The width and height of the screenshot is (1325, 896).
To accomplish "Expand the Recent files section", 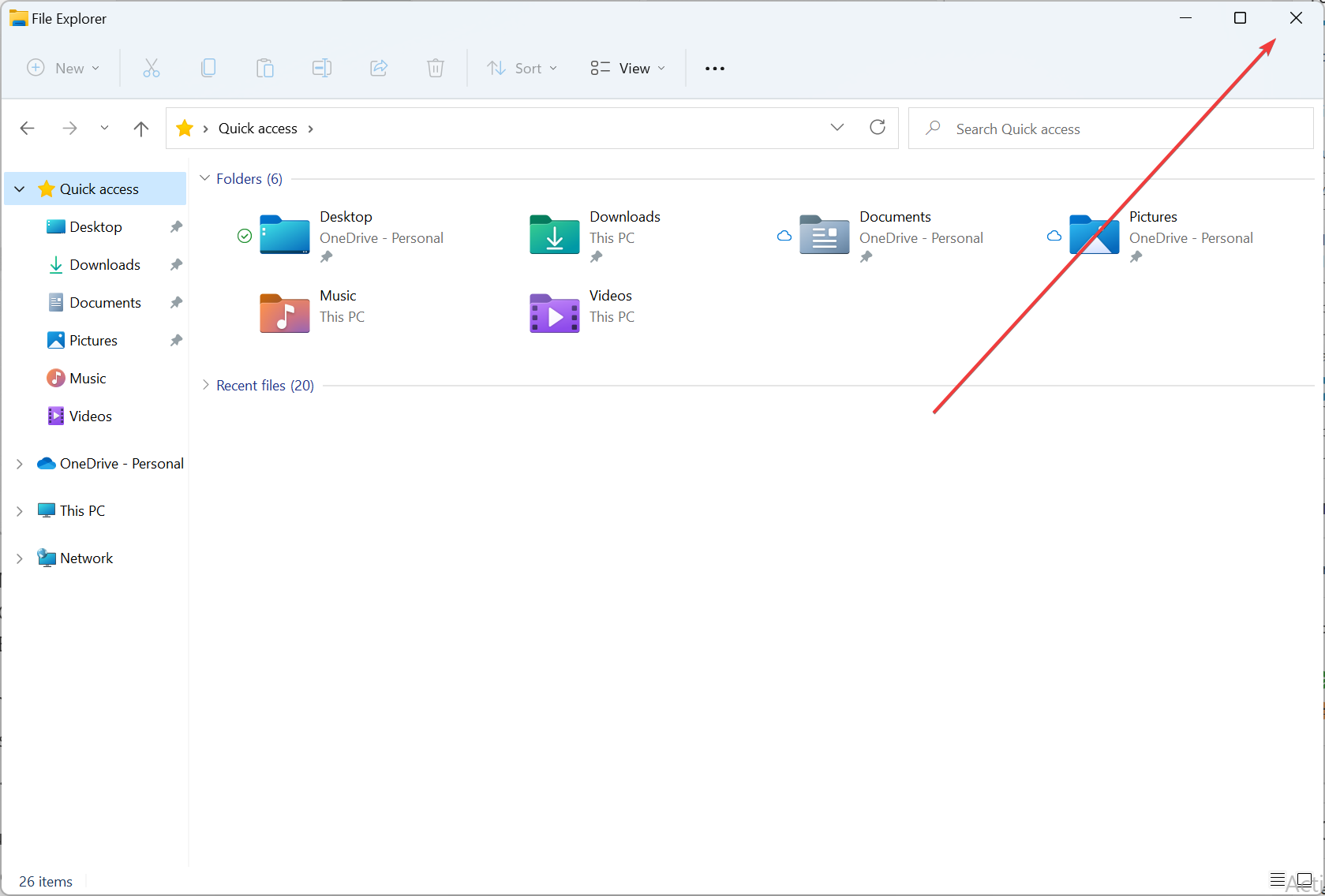I will point(205,385).
